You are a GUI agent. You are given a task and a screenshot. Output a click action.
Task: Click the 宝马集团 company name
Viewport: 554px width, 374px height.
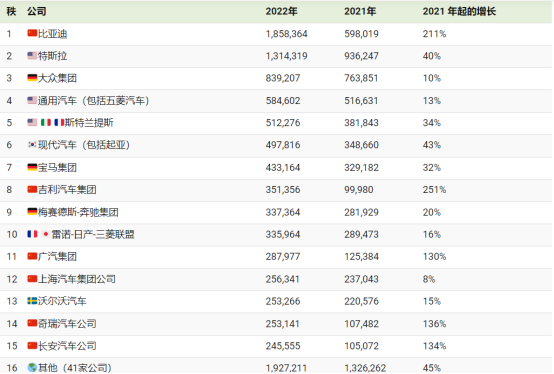[x=57, y=167]
